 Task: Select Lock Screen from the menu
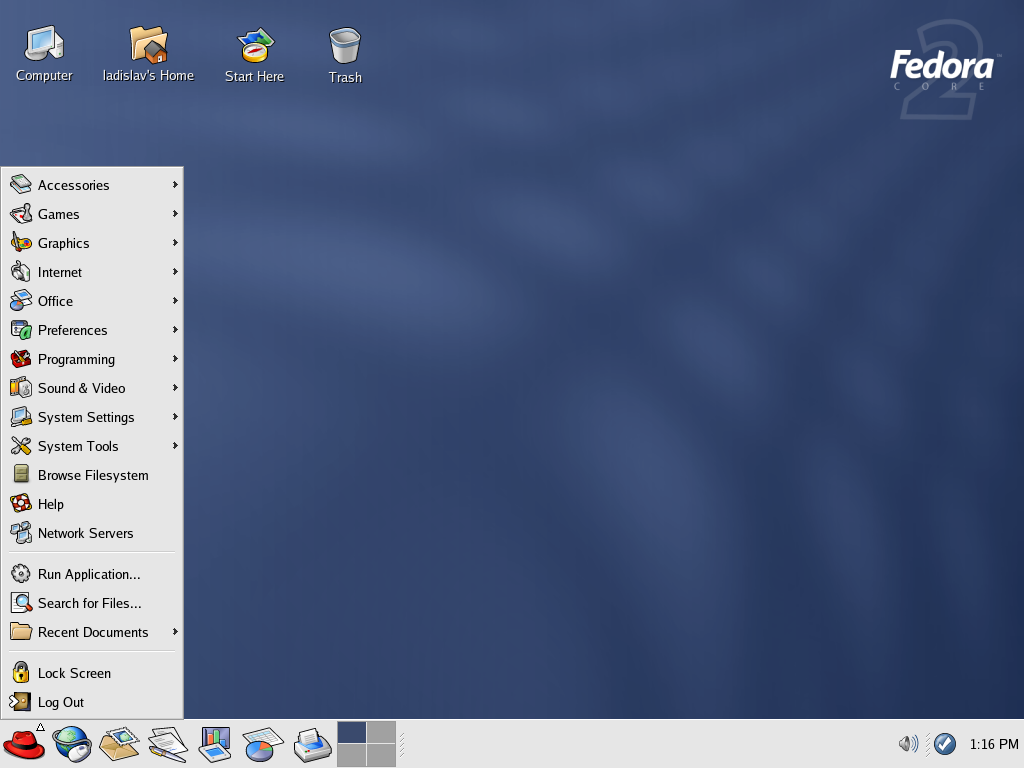point(92,673)
